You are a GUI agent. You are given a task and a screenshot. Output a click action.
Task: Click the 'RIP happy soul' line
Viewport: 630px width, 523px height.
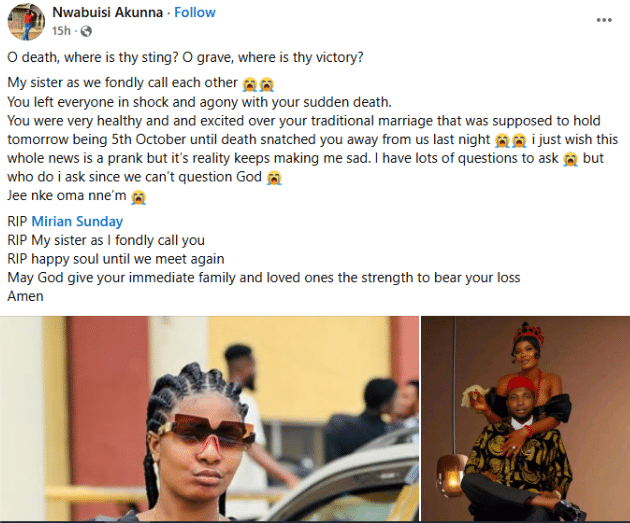pos(116,259)
